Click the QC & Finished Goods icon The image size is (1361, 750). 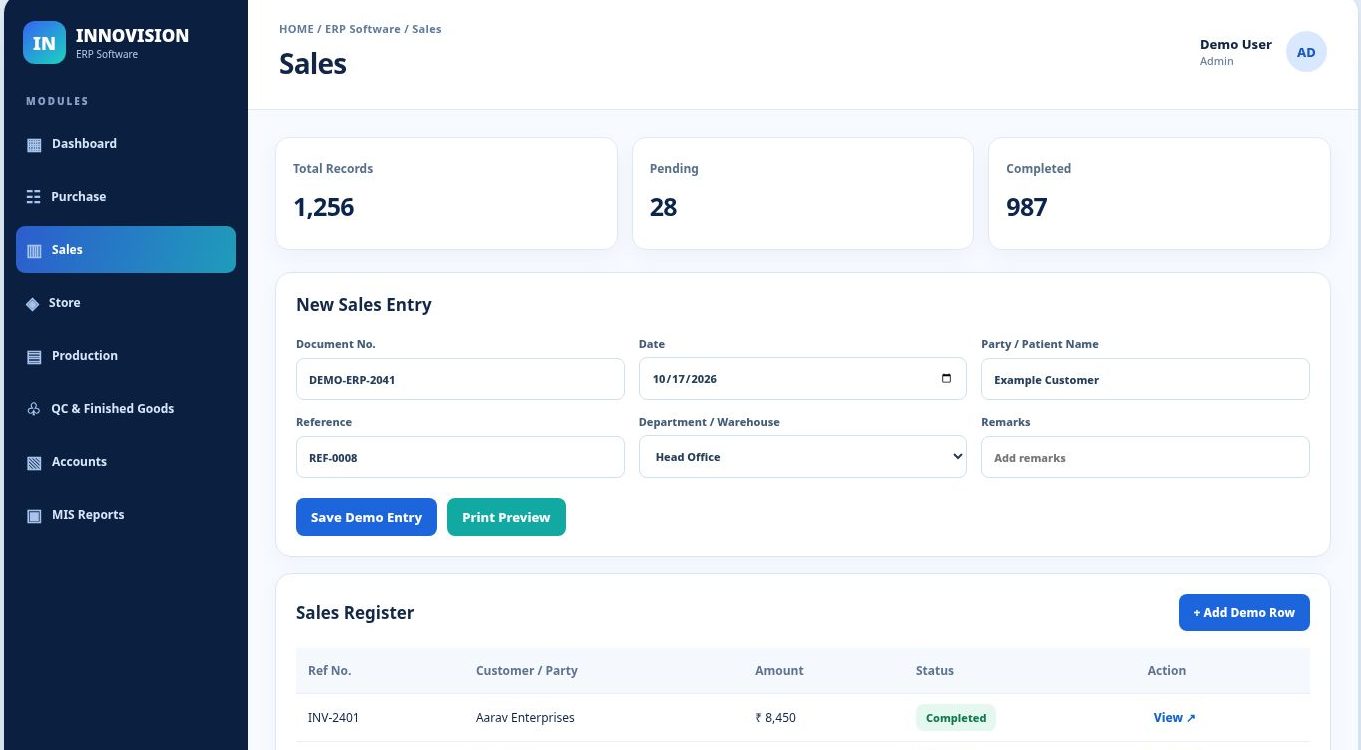34,409
